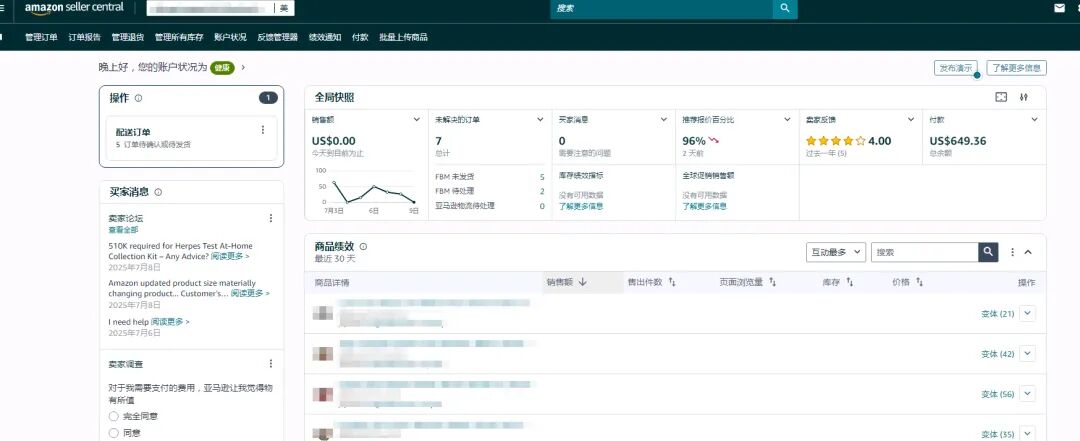Open 阅读更多 for the I need help post
Screen dimensions: 1080x441
(x=169, y=322)
